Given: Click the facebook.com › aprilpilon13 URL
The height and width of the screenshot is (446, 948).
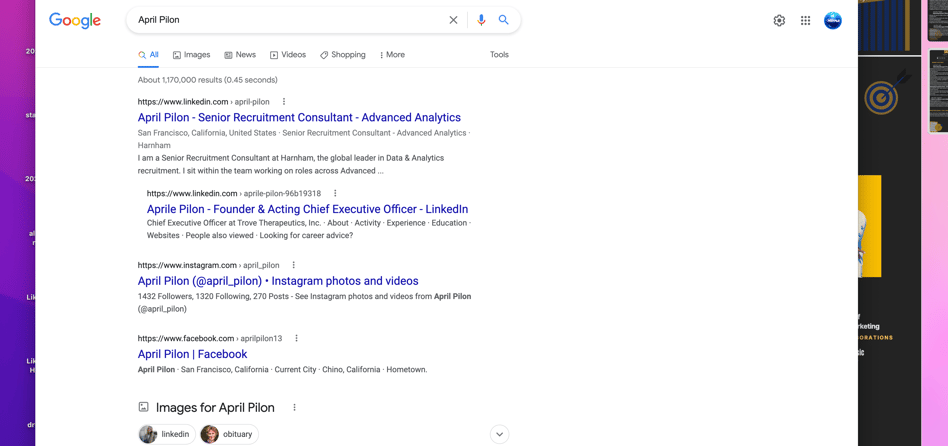Looking at the screenshot, I should 210,338.
